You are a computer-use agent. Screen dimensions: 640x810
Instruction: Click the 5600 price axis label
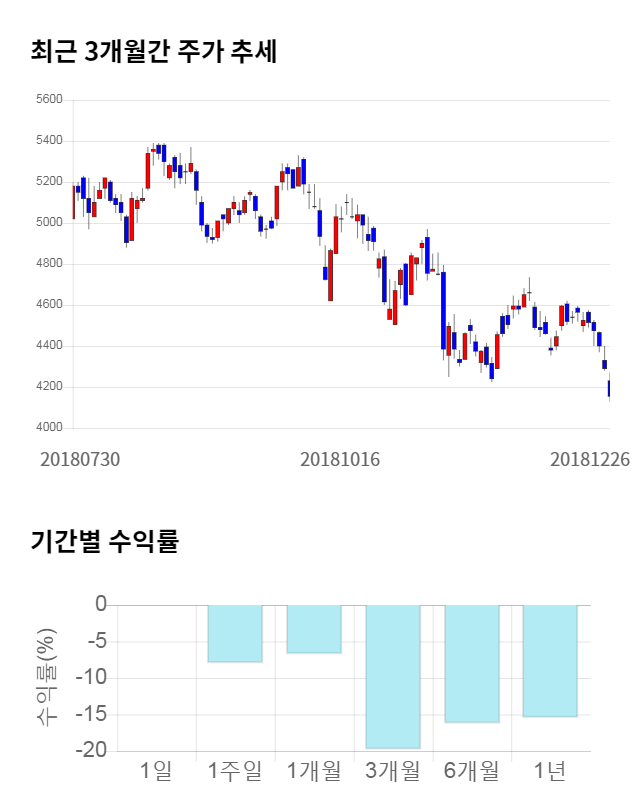(x=49, y=100)
